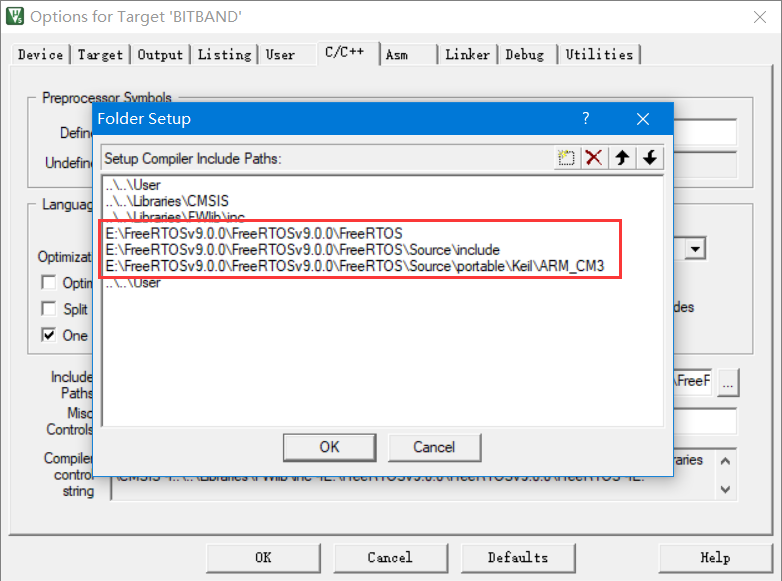Toggle the Split checkbox
782x581 pixels.
pyautogui.click(x=48, y=309)
